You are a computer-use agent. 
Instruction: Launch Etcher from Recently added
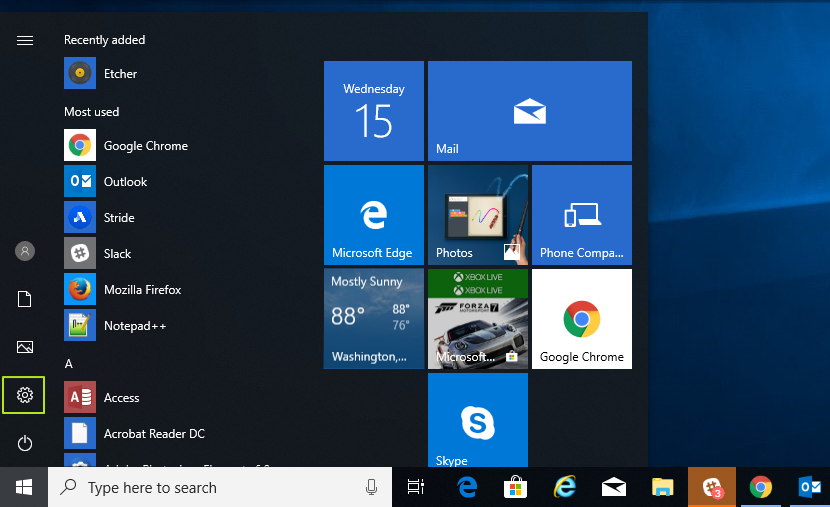(120, 74)
